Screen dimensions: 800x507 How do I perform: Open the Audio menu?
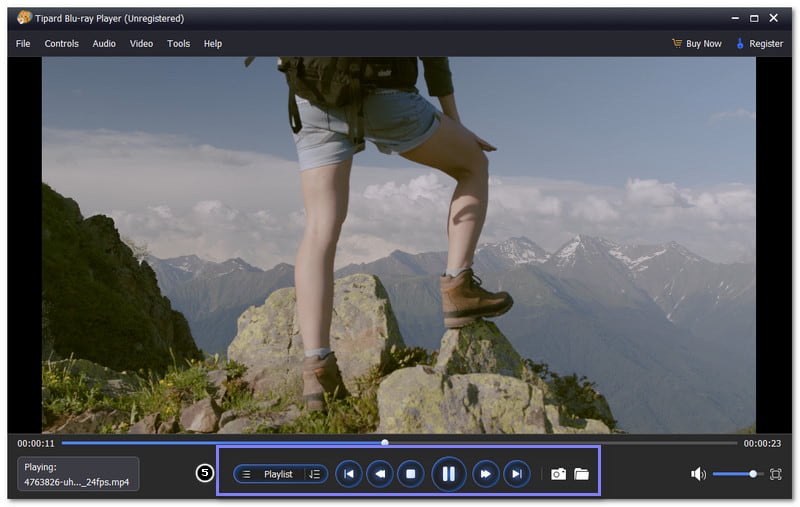(104, 44)
